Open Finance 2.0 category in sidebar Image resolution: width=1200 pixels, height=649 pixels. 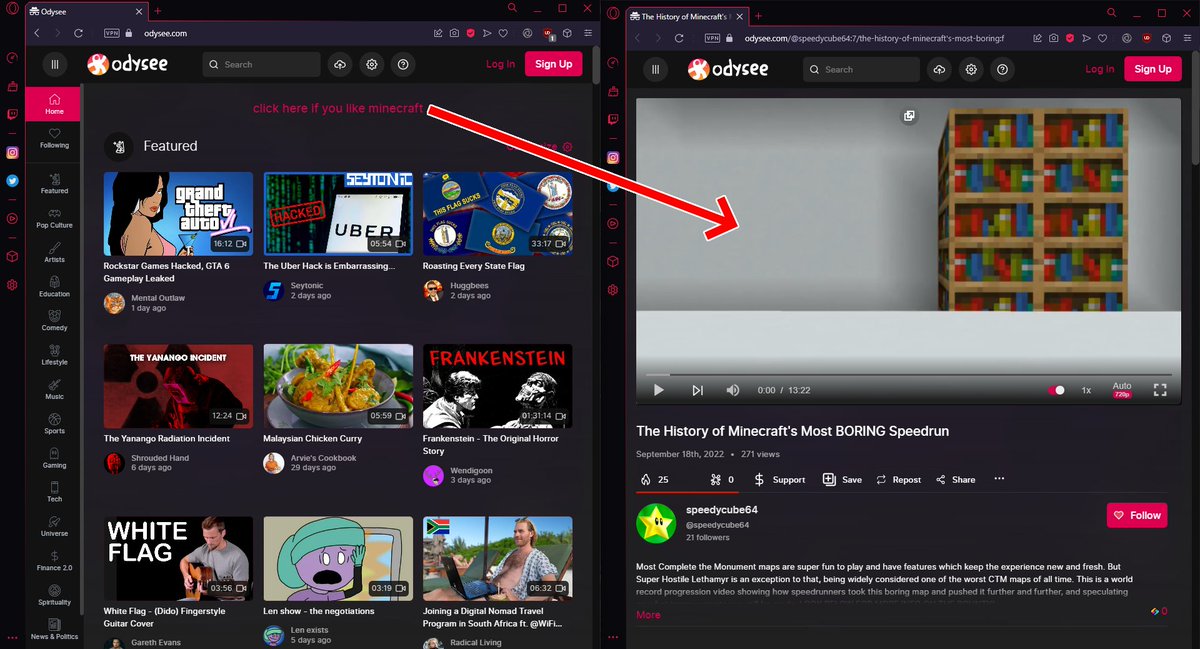click(x=54, y=561)
